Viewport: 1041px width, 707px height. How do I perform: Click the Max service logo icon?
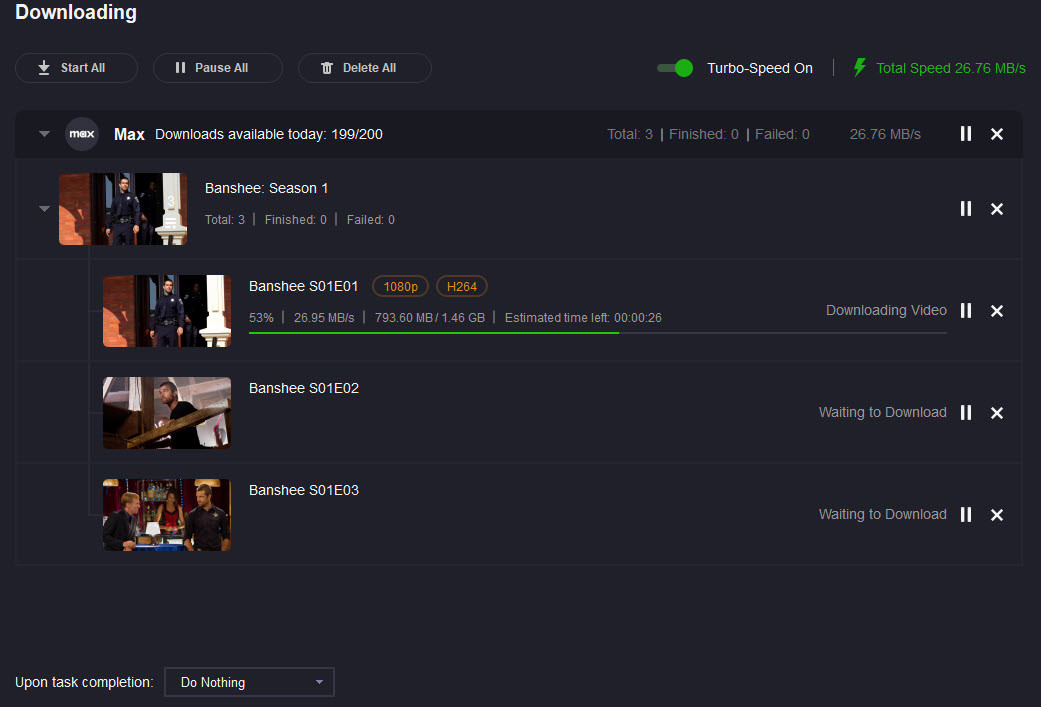coord(82,134)
